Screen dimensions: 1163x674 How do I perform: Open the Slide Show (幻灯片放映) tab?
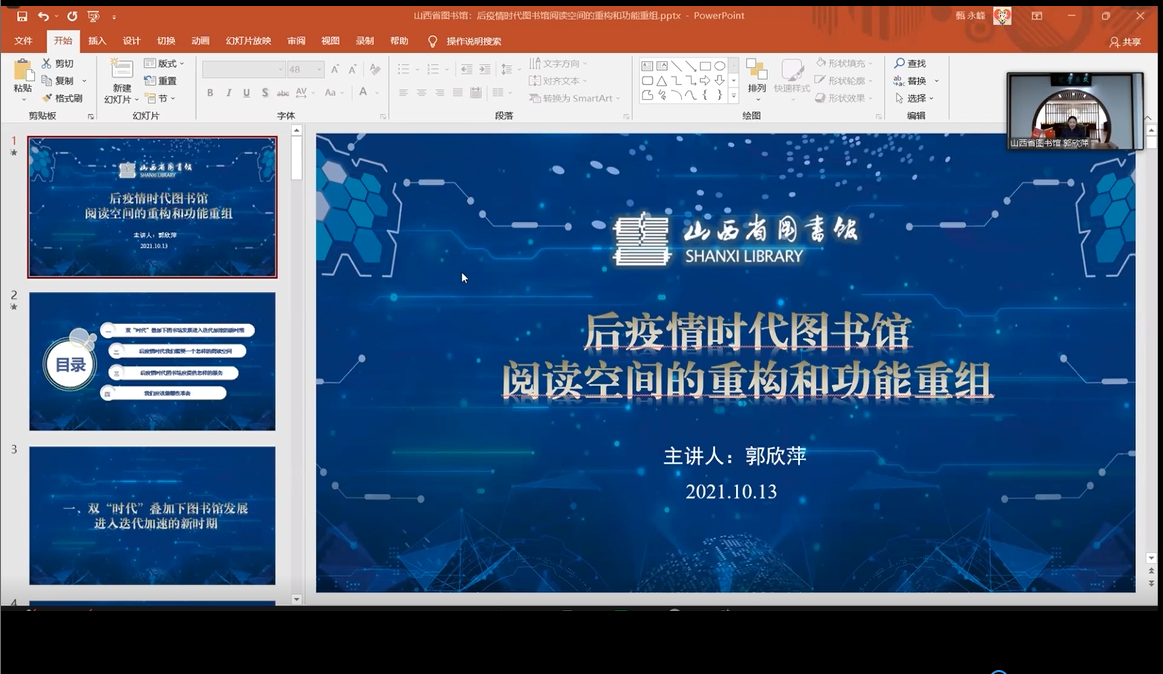click(248, 41)
